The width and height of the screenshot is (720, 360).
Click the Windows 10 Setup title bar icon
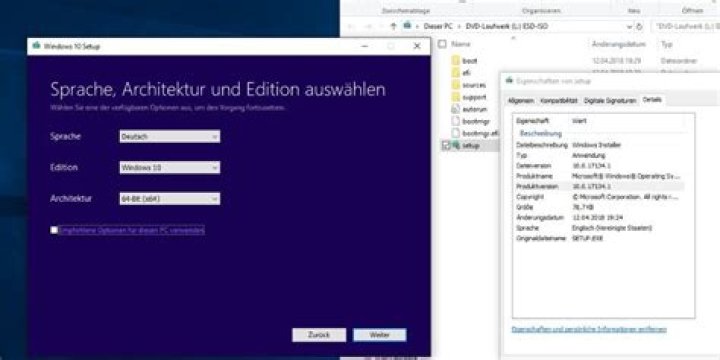click(36, 46)
